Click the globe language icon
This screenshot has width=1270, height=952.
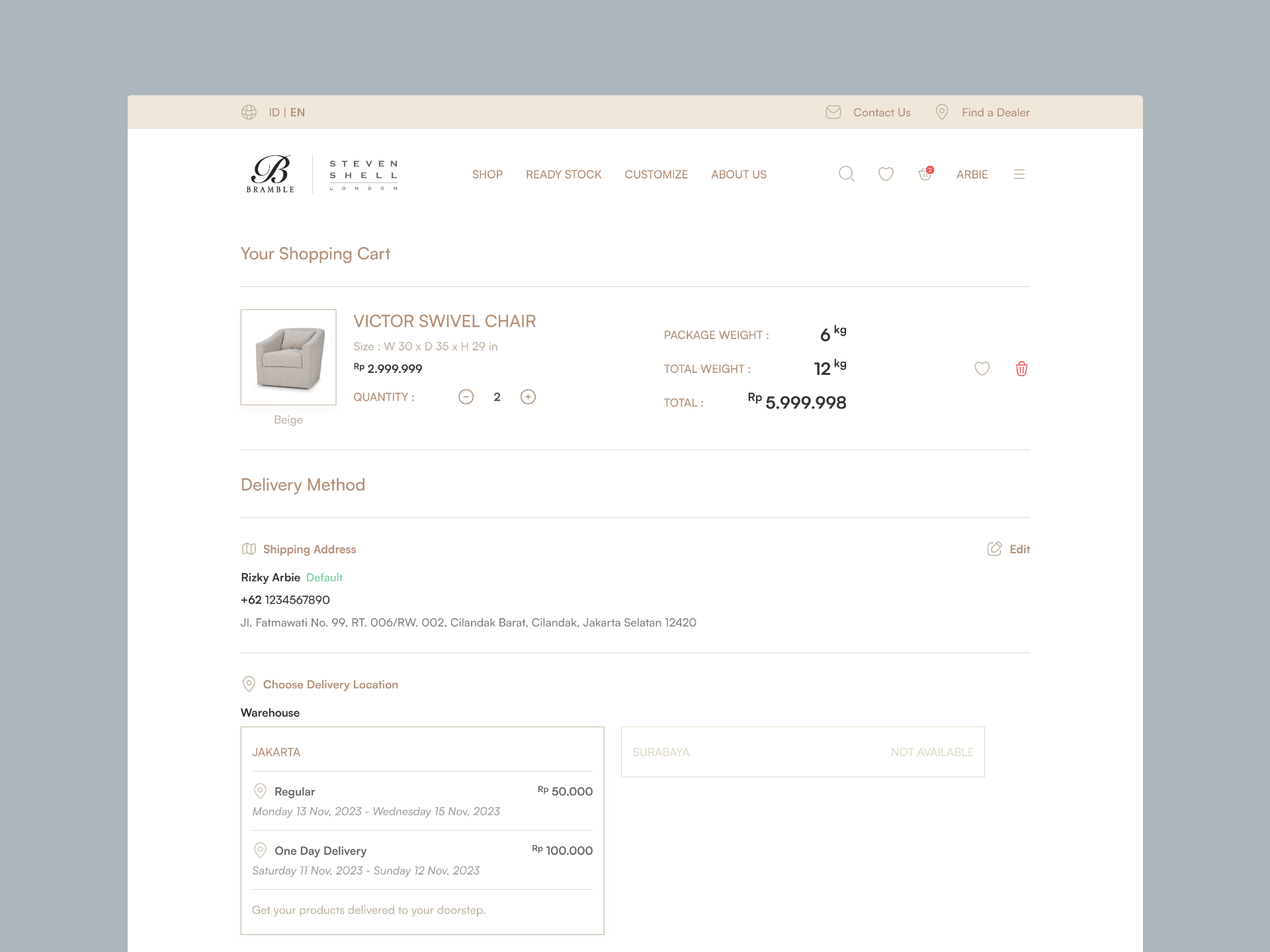249,112
